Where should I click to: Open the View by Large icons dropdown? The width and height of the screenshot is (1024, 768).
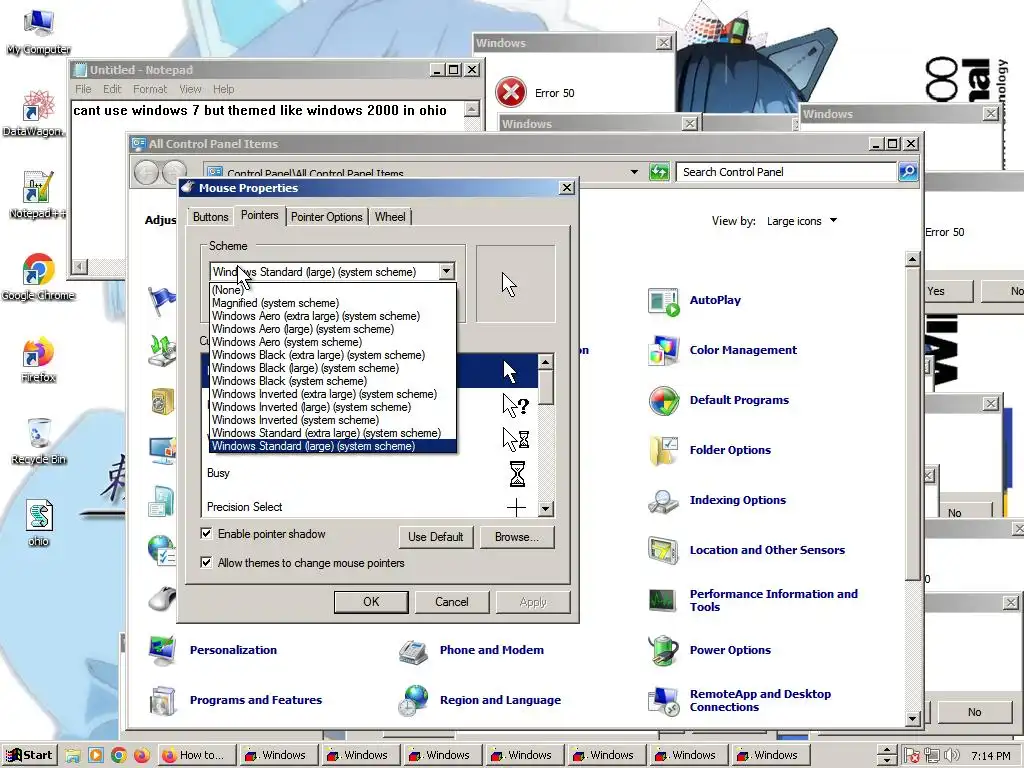tap(802, 221)
